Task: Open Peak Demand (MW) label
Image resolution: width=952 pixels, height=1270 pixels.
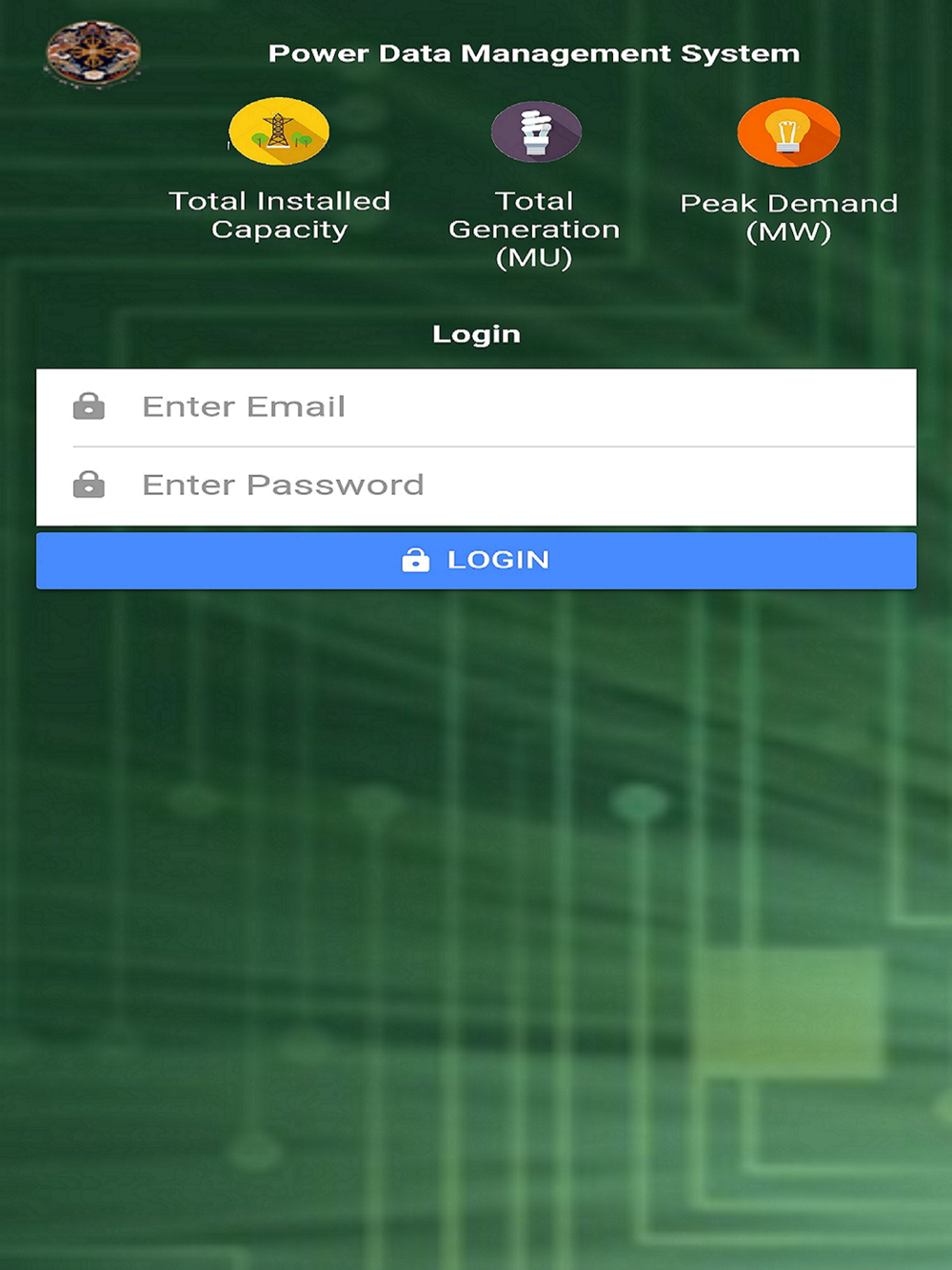Action: [789, 217]
